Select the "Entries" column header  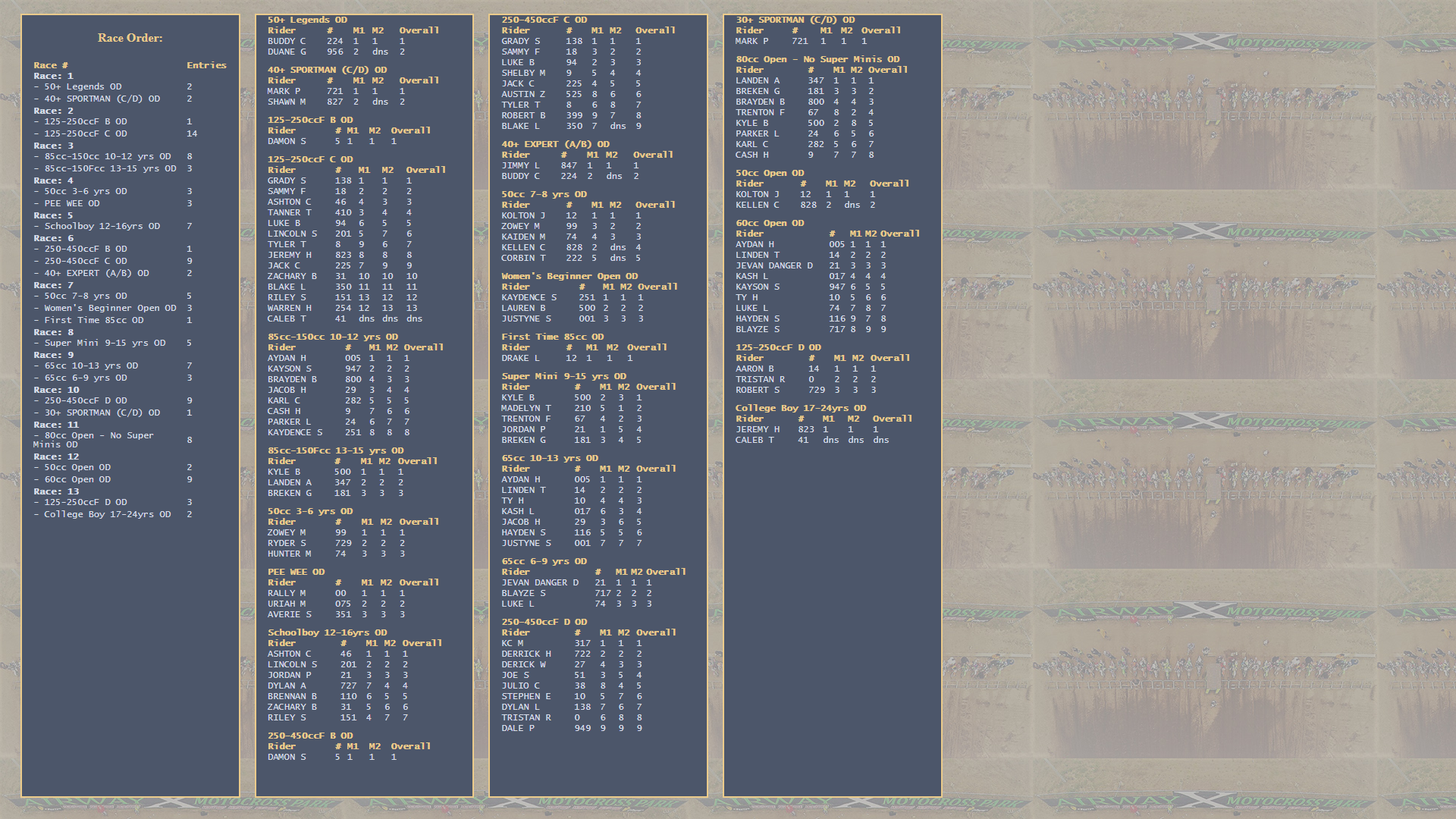[206, 65]
